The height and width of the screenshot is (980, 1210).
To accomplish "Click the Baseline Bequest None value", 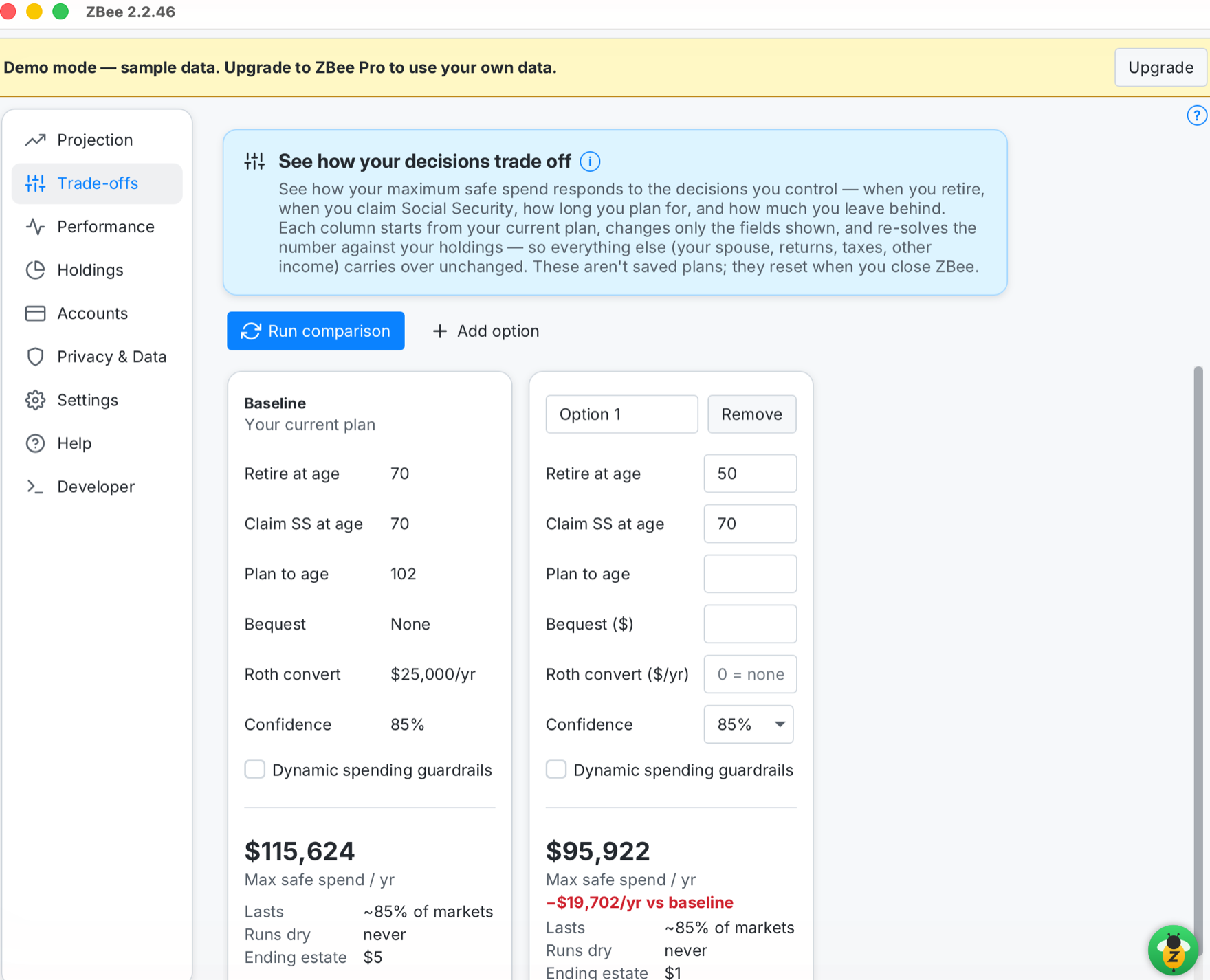I will click(410, 624).
